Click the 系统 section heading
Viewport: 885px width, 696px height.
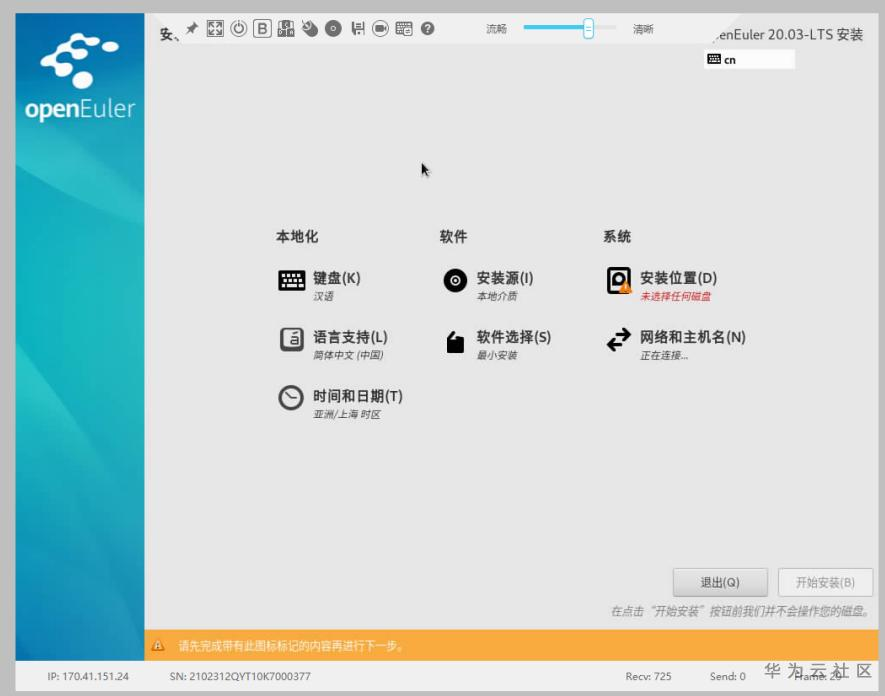point(617,237)
